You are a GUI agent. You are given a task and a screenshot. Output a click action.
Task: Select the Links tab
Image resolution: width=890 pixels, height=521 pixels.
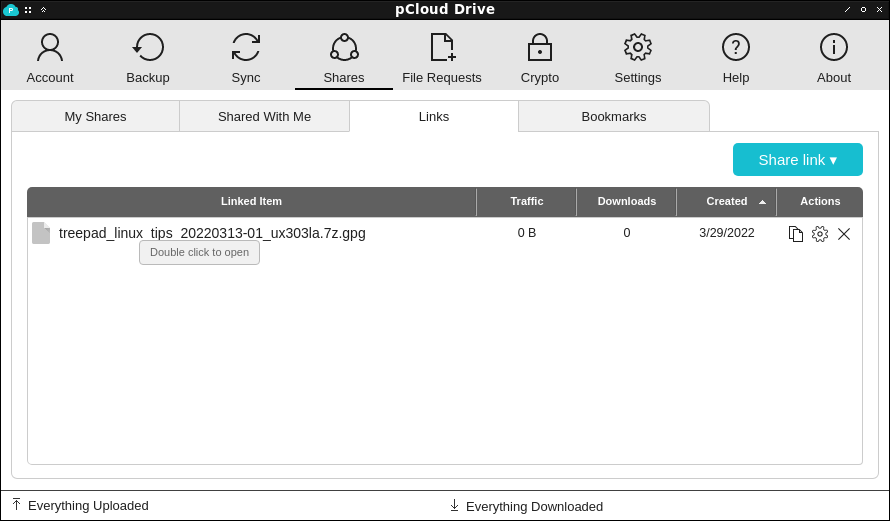tap(434, 116)
